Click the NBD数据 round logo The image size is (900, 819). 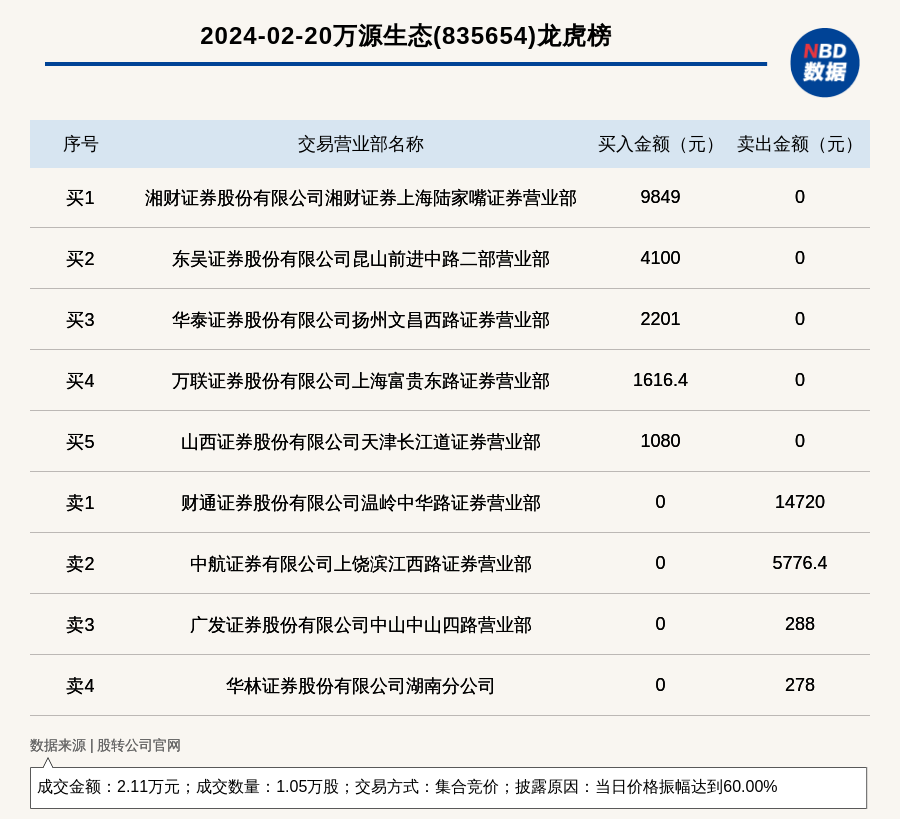824,63
